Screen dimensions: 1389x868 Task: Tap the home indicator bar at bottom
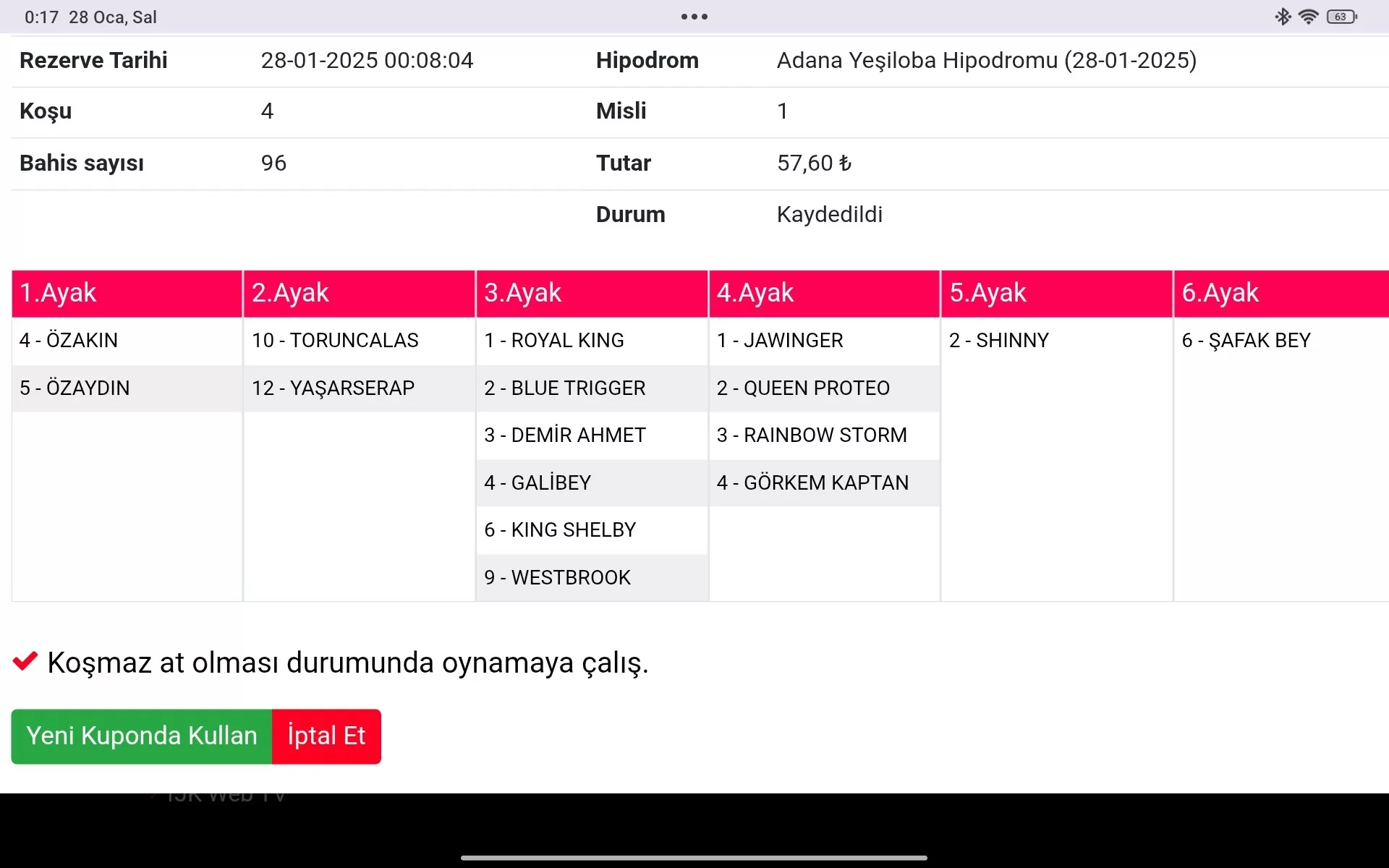(694, 858)
